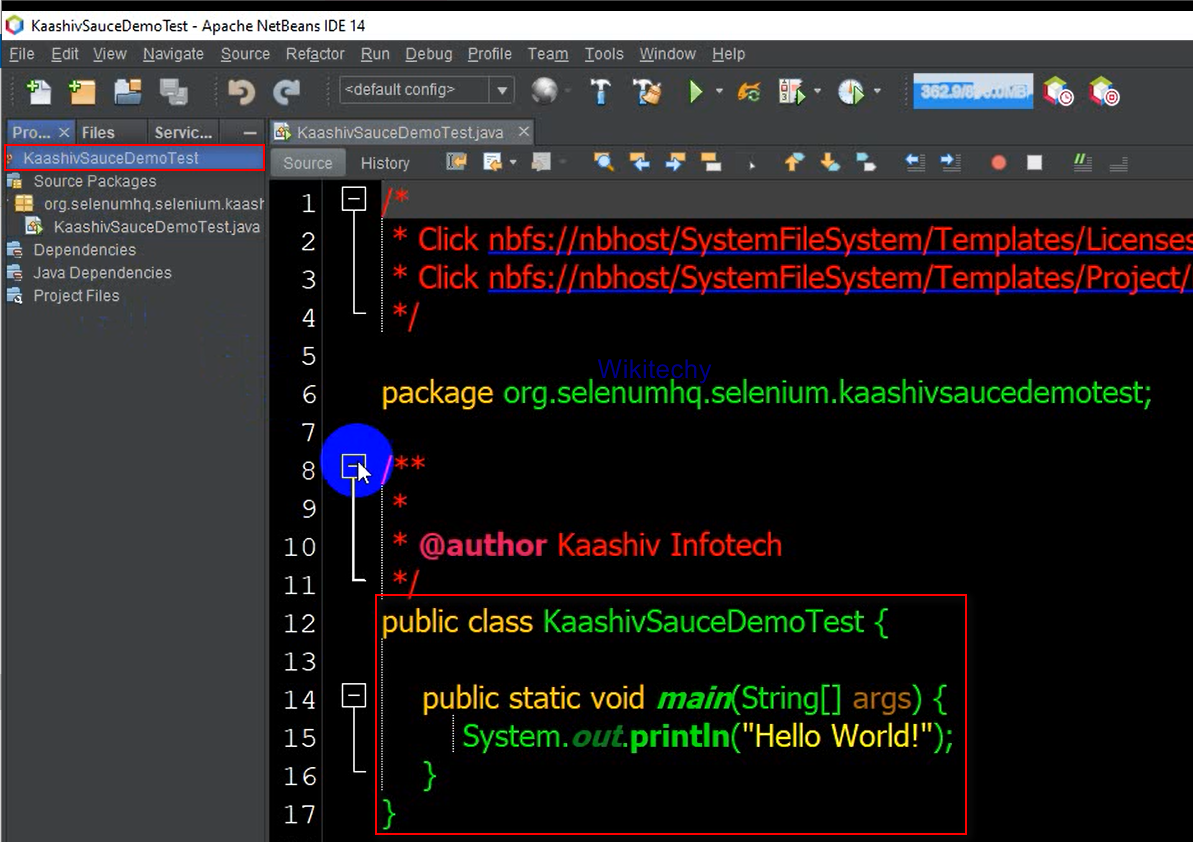1193x842 pixels.
Task: Click the New File toolbar icon
Action: 39,92
